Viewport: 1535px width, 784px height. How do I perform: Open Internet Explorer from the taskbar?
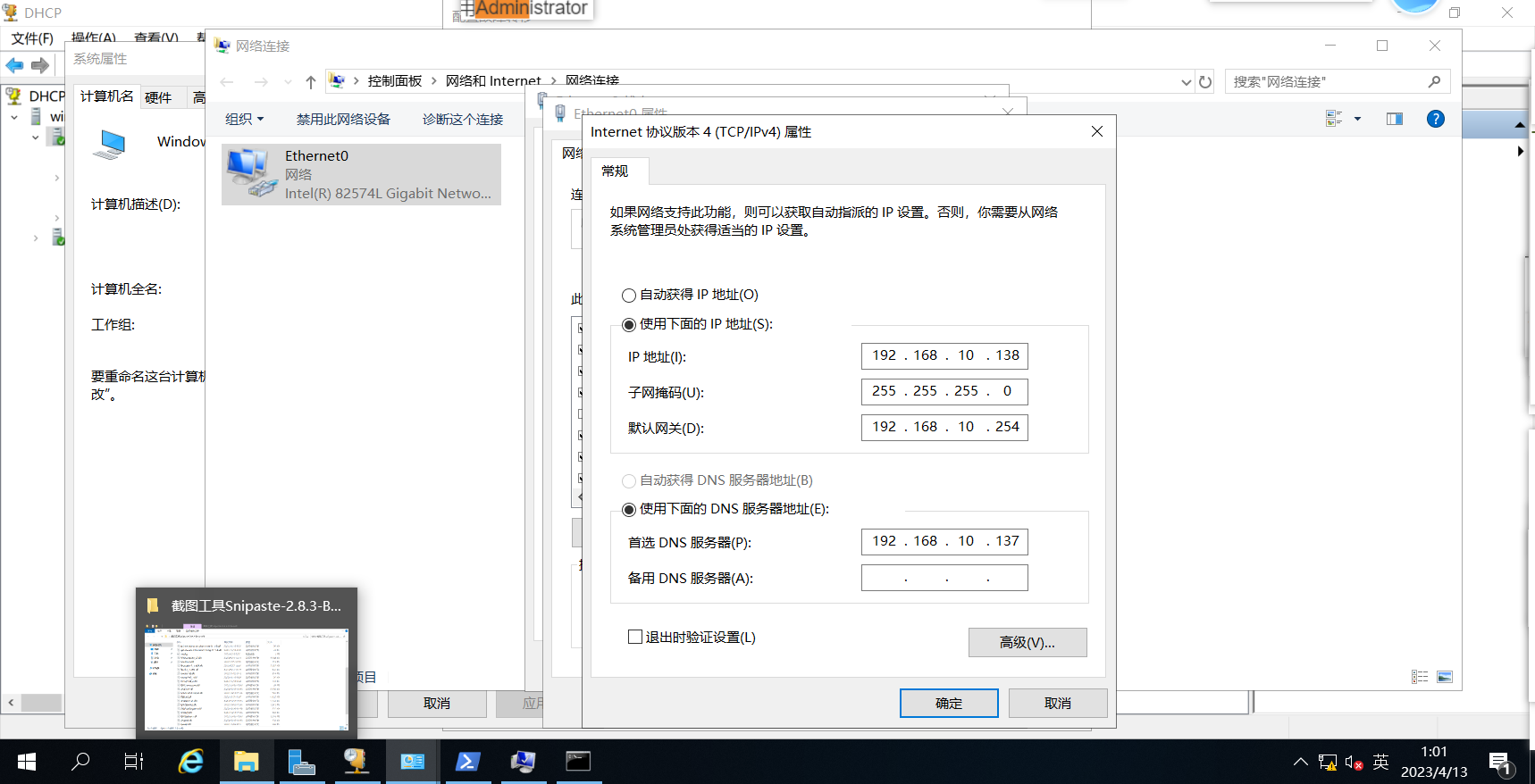click(191, 762)
